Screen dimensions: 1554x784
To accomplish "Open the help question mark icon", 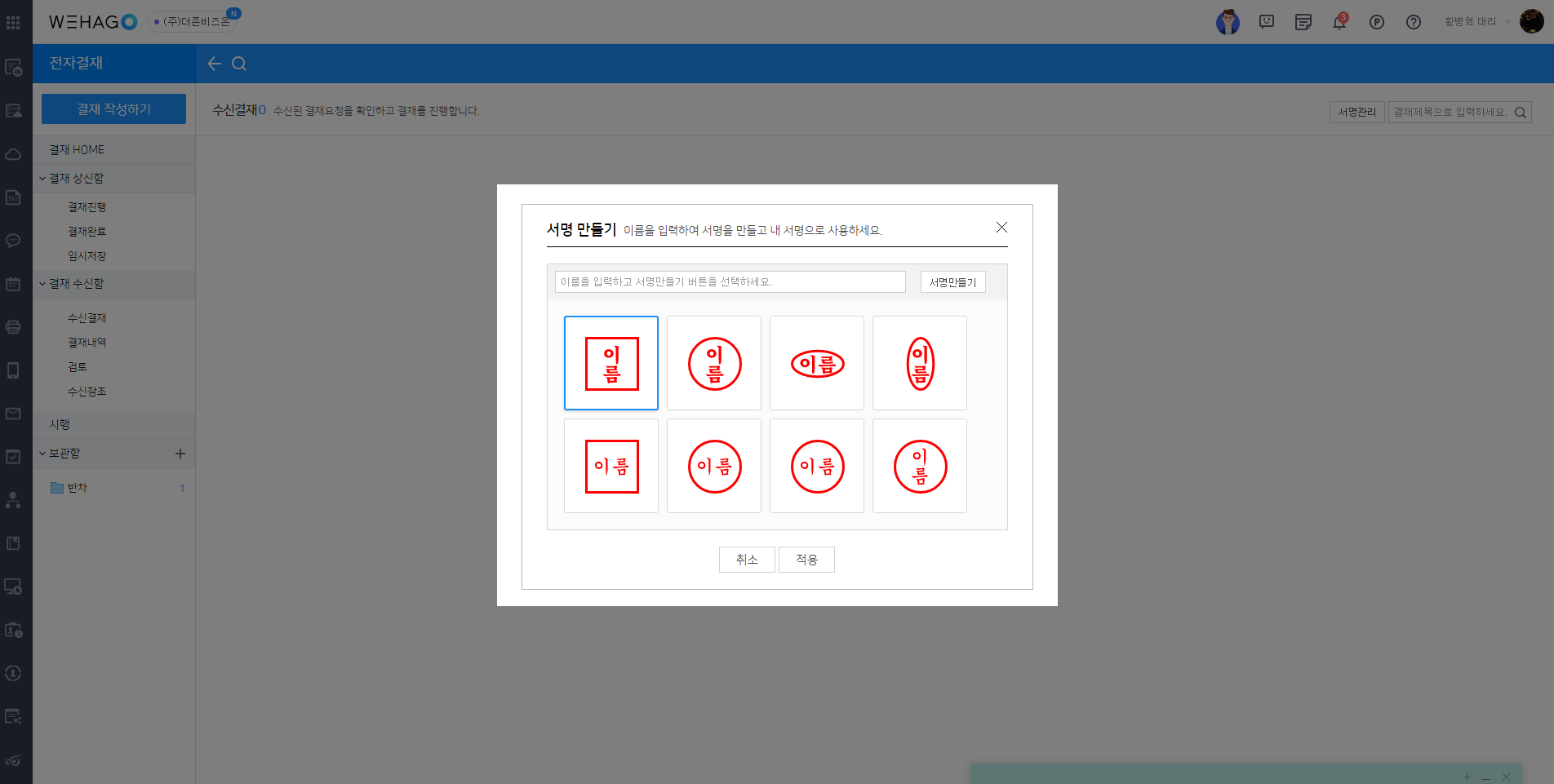I will click(1414, 22).
